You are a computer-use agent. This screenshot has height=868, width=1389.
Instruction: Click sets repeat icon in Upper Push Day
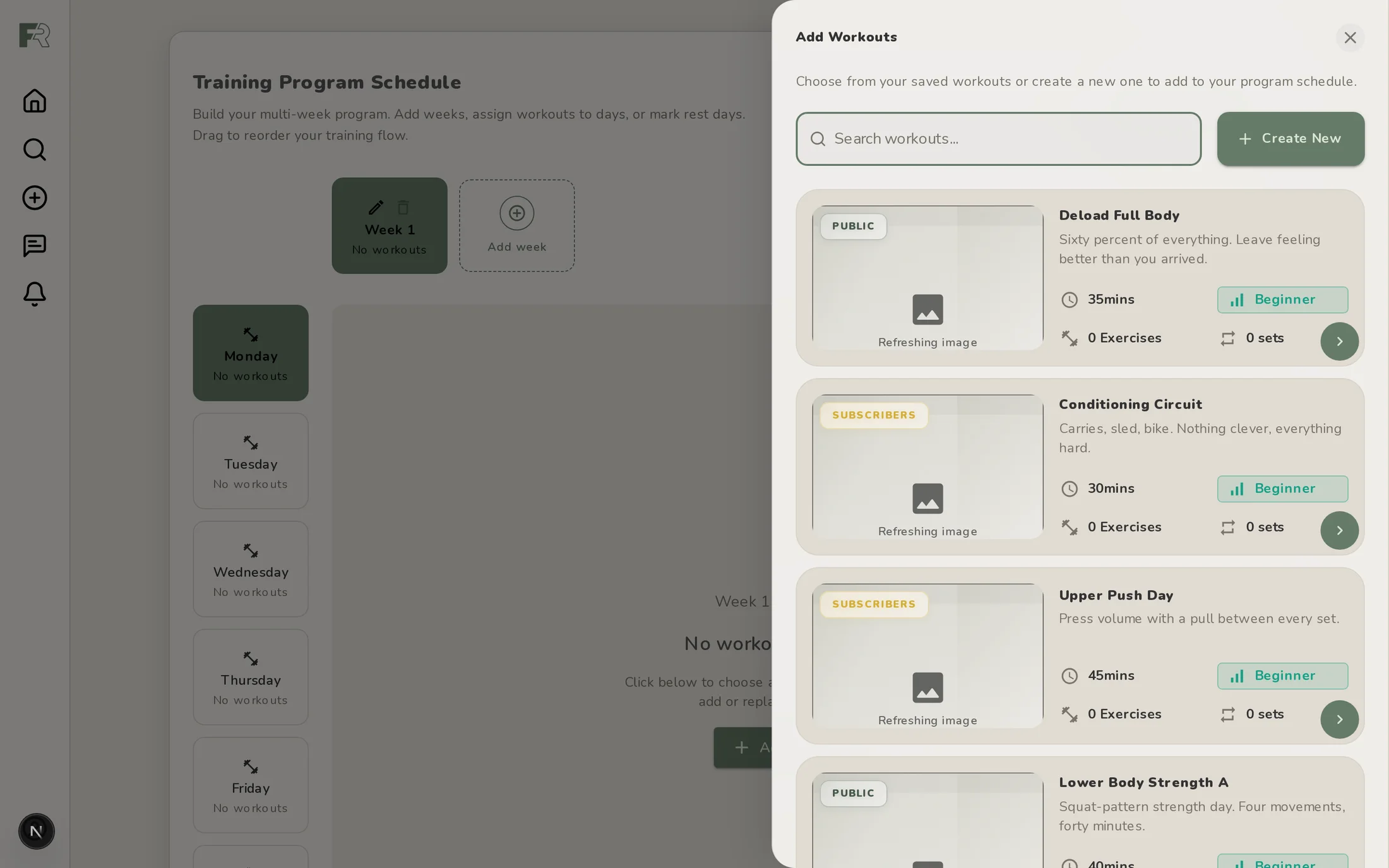[x=1227, y=715]
